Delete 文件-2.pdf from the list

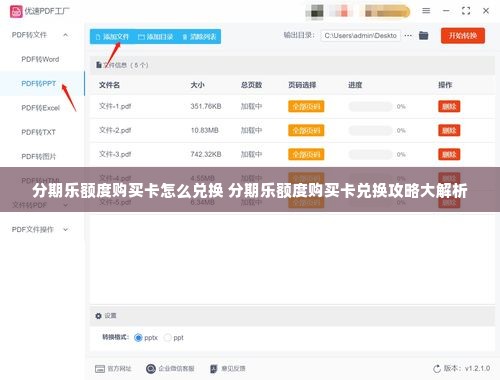tap(449, 130)
